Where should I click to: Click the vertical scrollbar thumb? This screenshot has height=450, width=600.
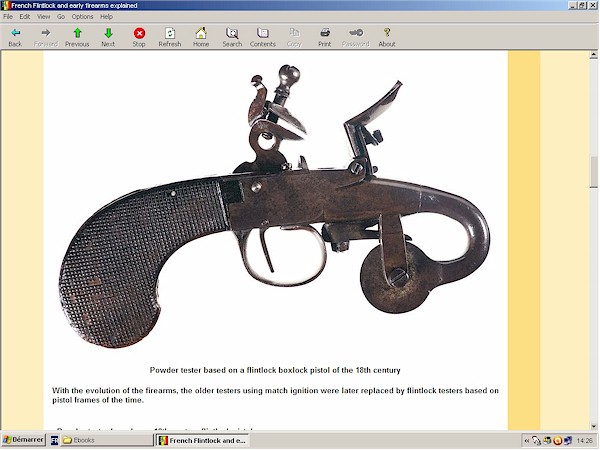coord(593,172)
